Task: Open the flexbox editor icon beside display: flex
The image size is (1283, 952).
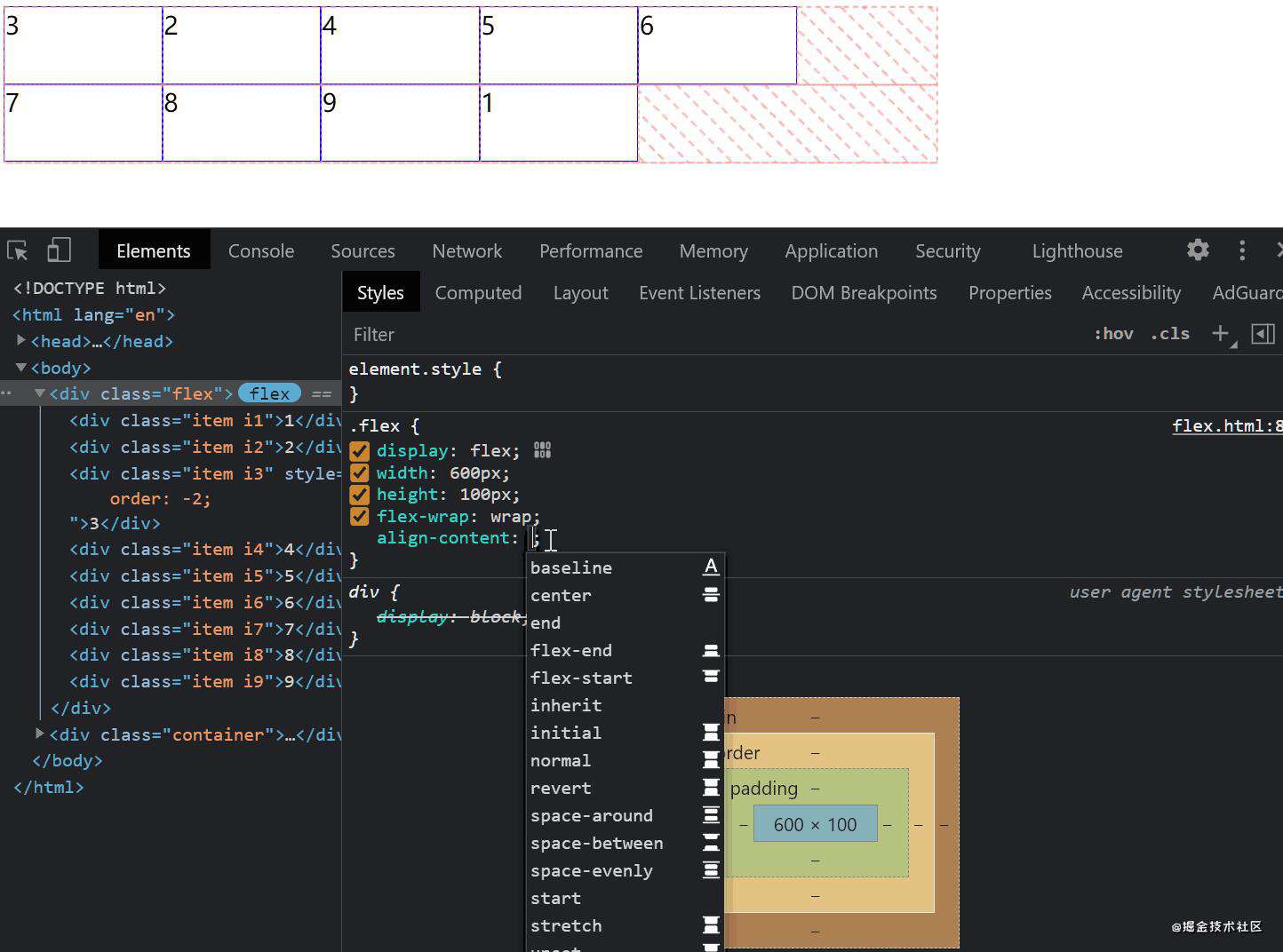Action: pos(542,450)
